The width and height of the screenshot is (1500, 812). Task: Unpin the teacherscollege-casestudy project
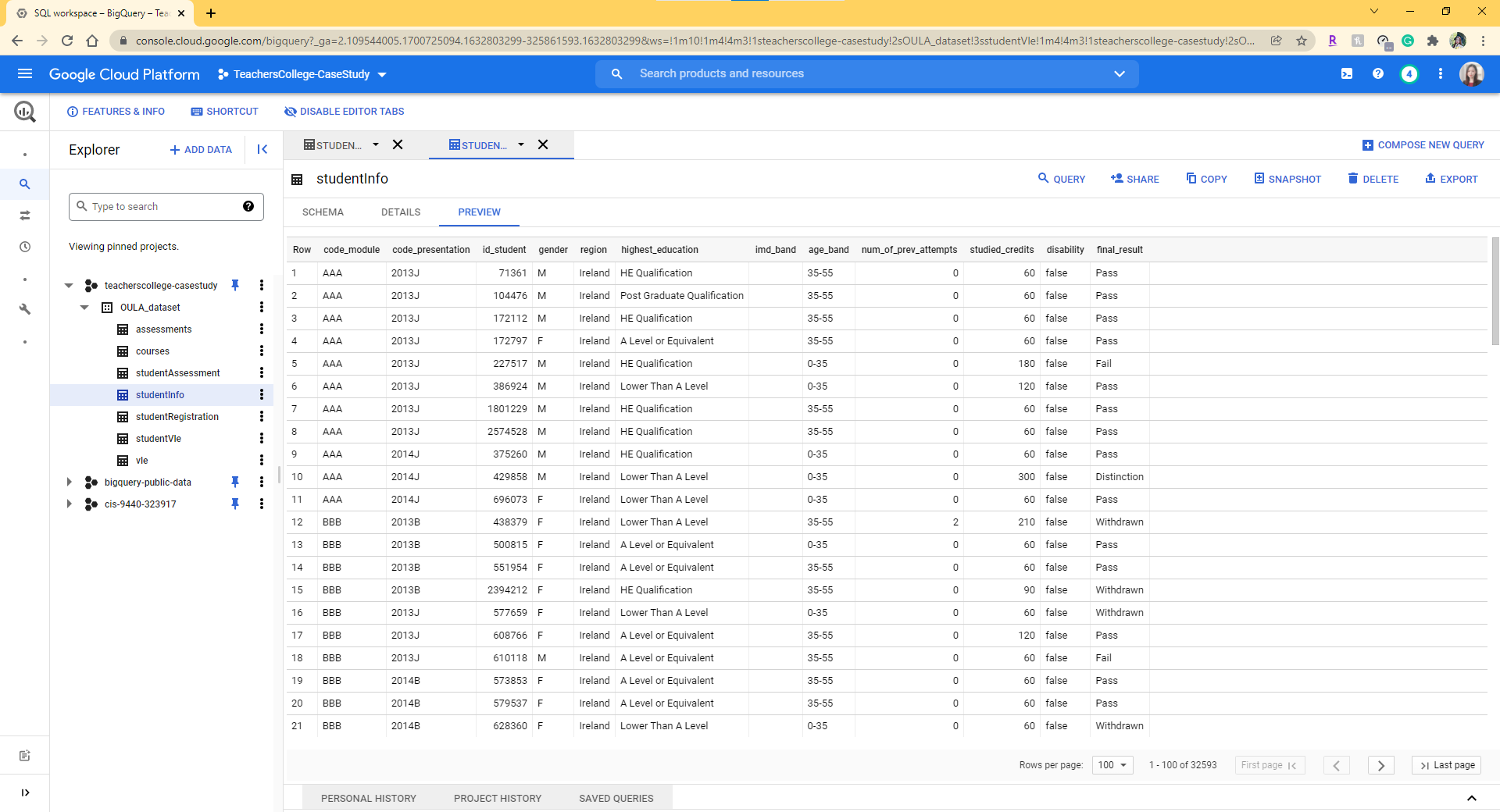click(235, 285)
